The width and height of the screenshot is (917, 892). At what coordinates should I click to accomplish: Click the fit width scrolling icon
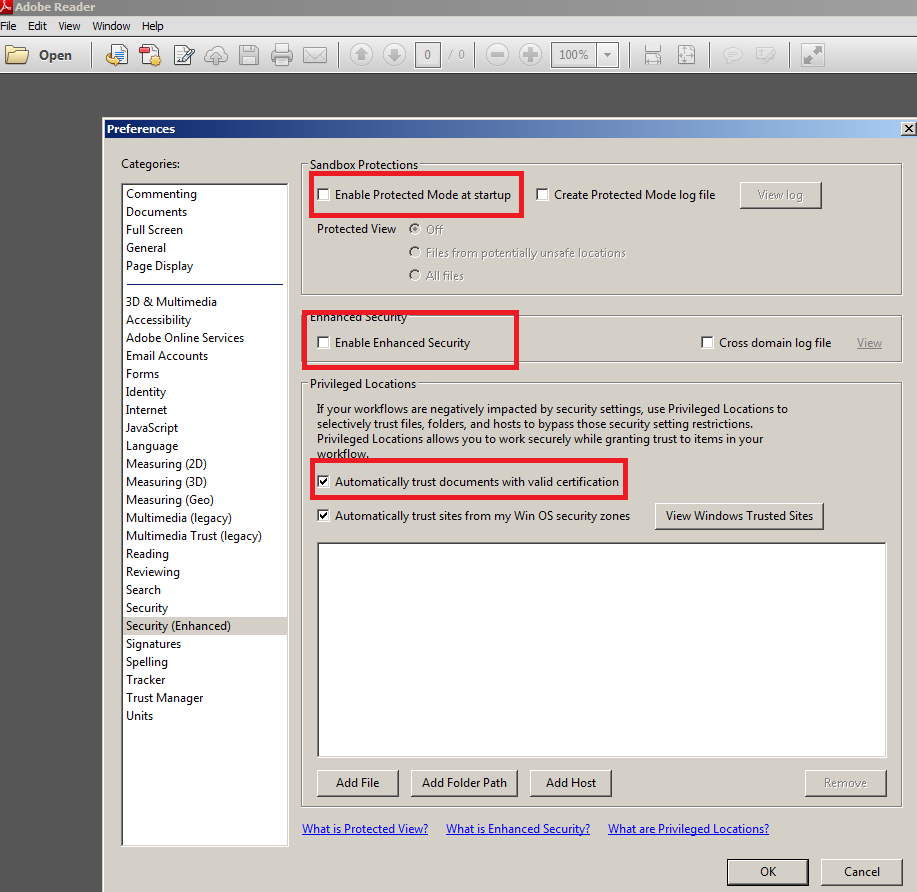[653, 55]
